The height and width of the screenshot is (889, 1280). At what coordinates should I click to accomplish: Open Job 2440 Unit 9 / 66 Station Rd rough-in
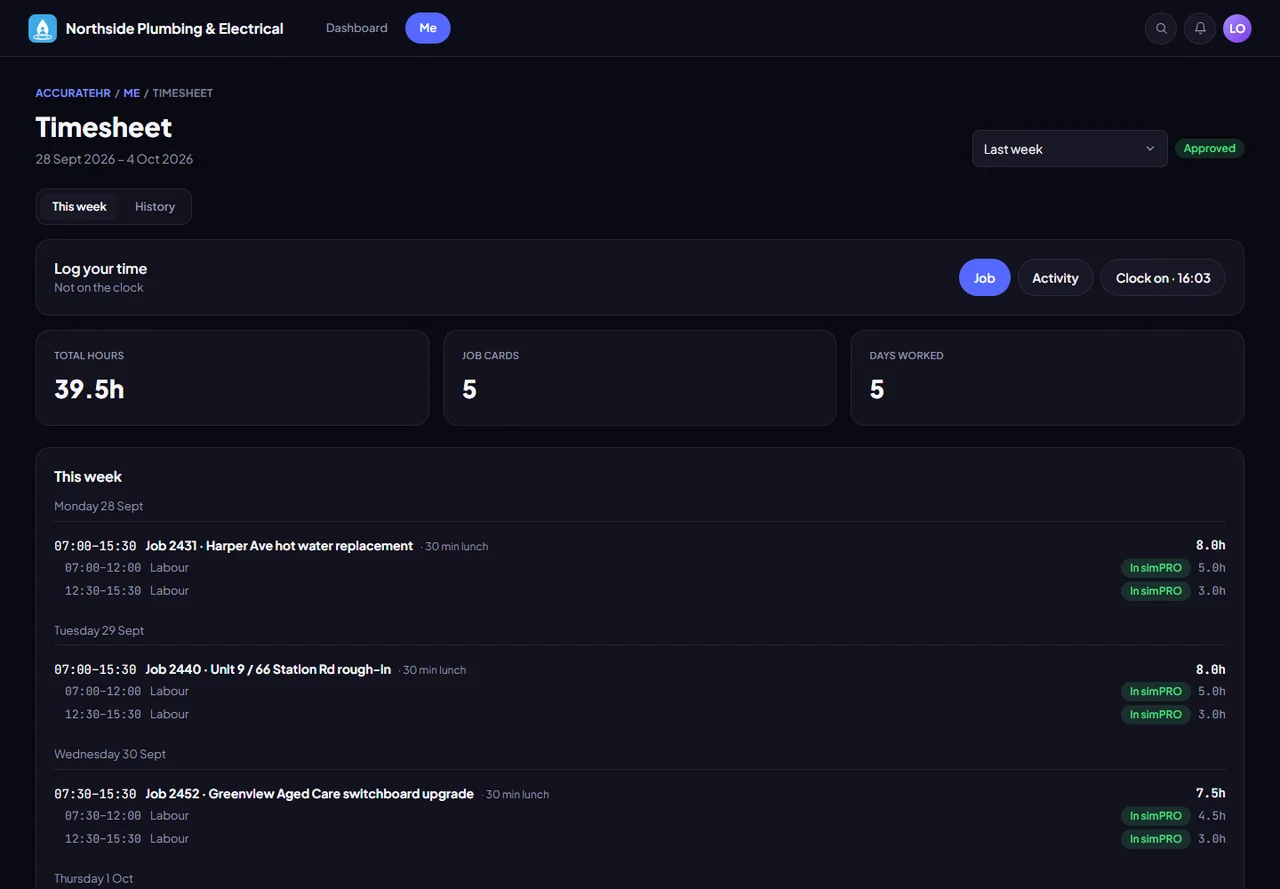tap(268, 669)
